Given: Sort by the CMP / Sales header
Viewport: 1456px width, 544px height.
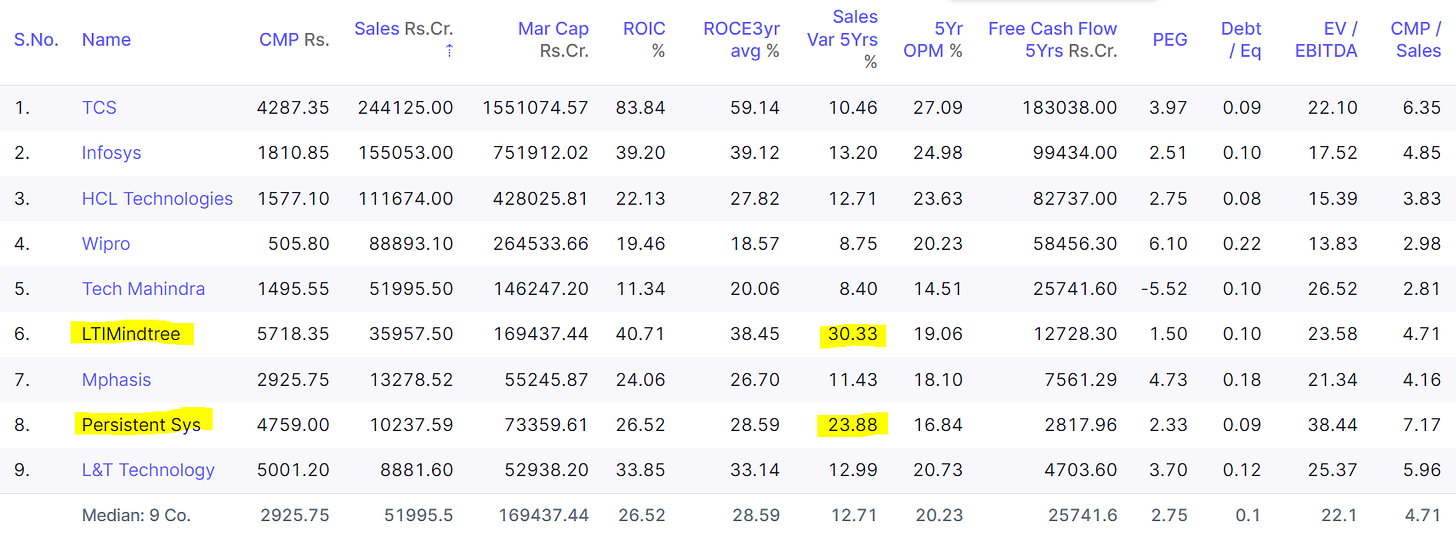Looking at the screenshot, I should [x=1416, y=40].
